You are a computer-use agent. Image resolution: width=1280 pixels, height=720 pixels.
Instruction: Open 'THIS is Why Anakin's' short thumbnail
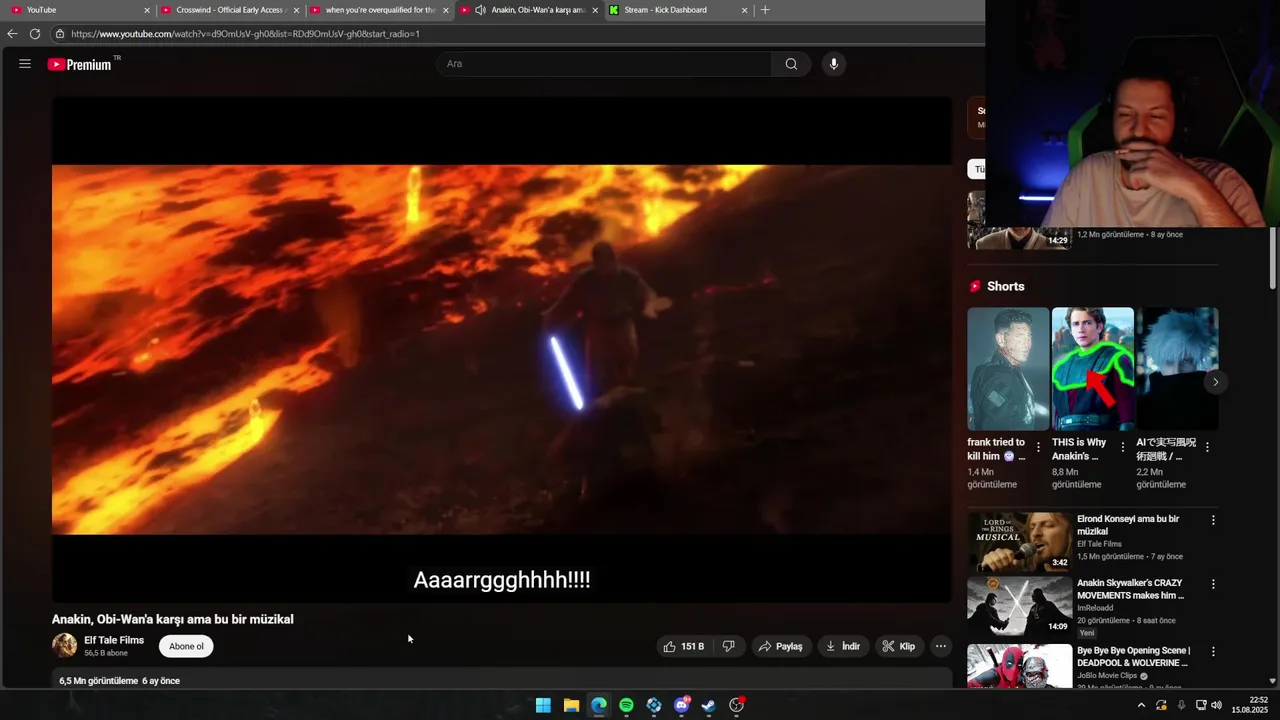(x=1092, y=369)
